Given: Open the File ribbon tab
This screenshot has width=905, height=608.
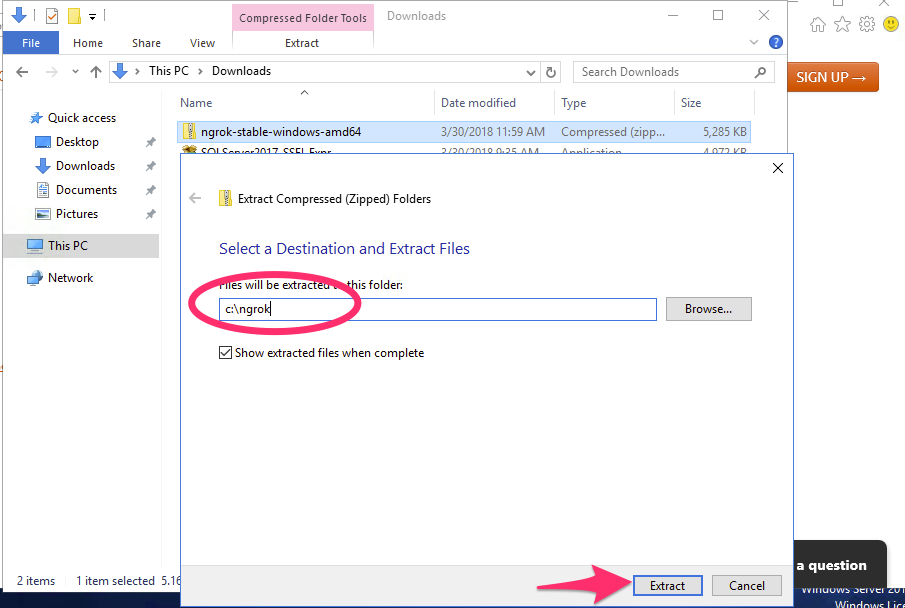Looking at the screenshot, I should [31, 43].
